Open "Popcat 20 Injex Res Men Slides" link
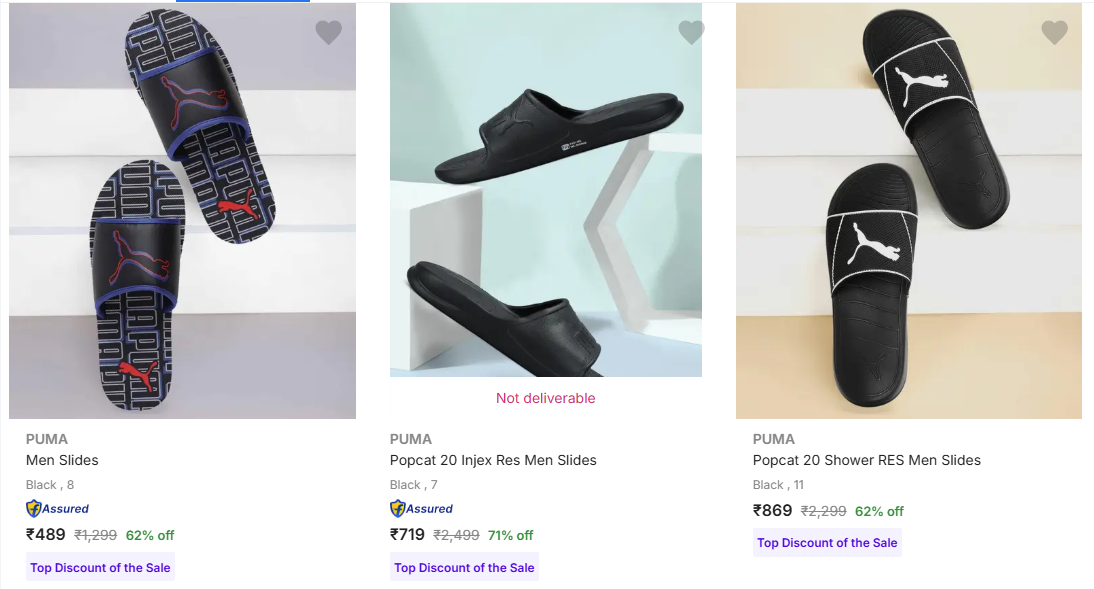1094x589 pixels. click(493, 461)
